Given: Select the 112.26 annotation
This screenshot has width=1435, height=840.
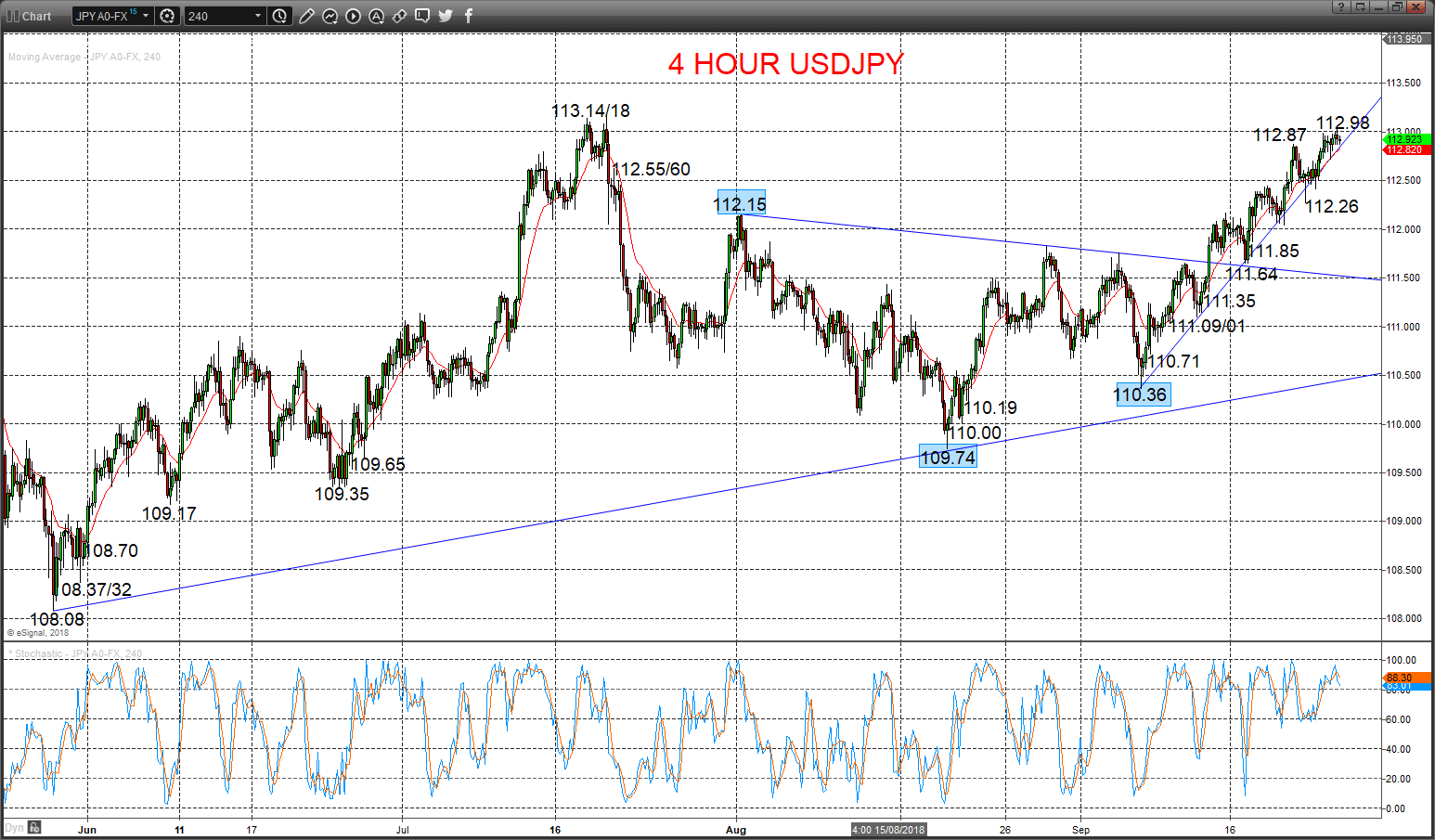Looking at the screenshot, I should tap(1332, 206).
